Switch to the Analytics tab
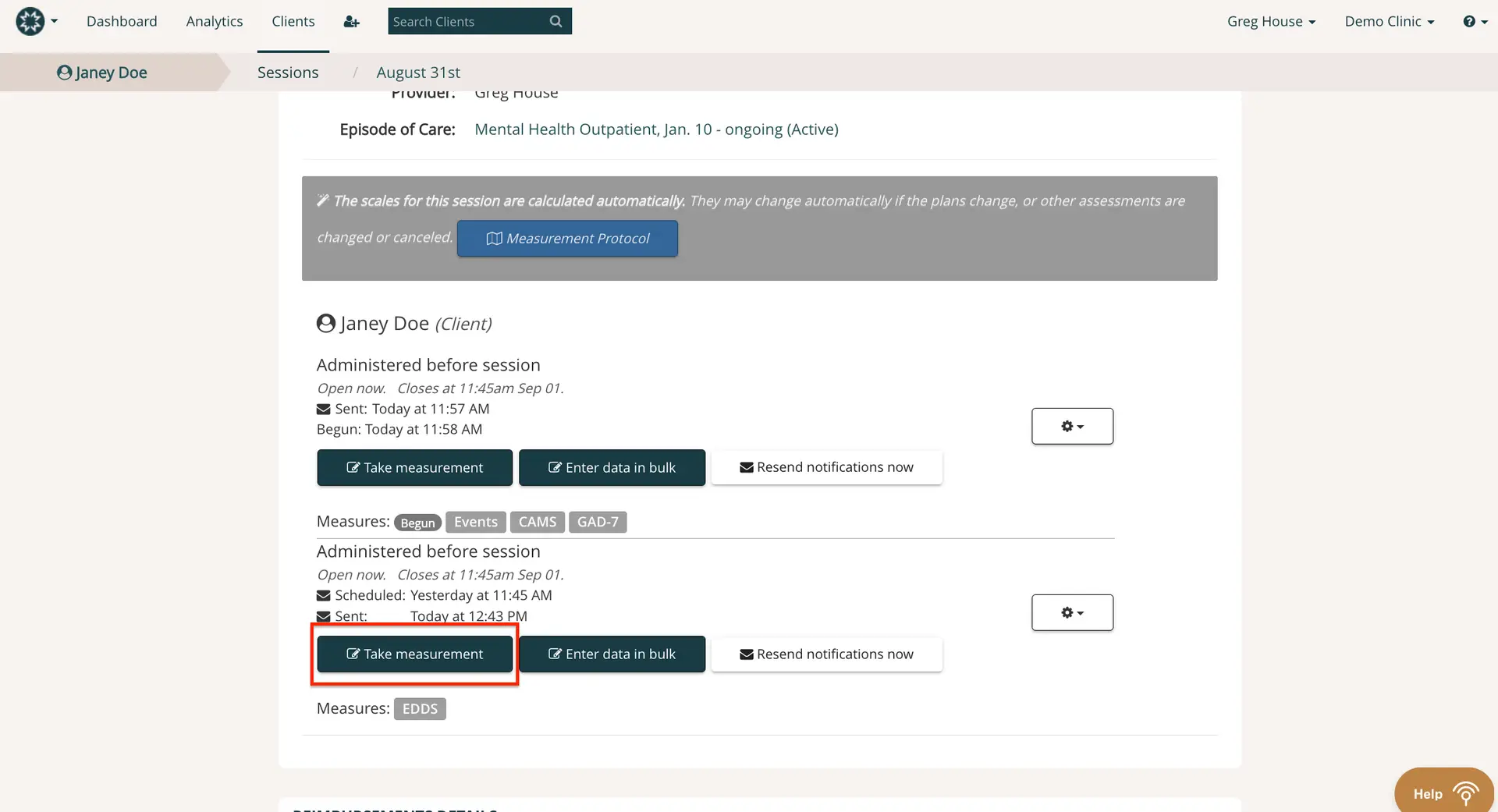Viewport: 1498px width, 812px height. click(x=214, y=21)
